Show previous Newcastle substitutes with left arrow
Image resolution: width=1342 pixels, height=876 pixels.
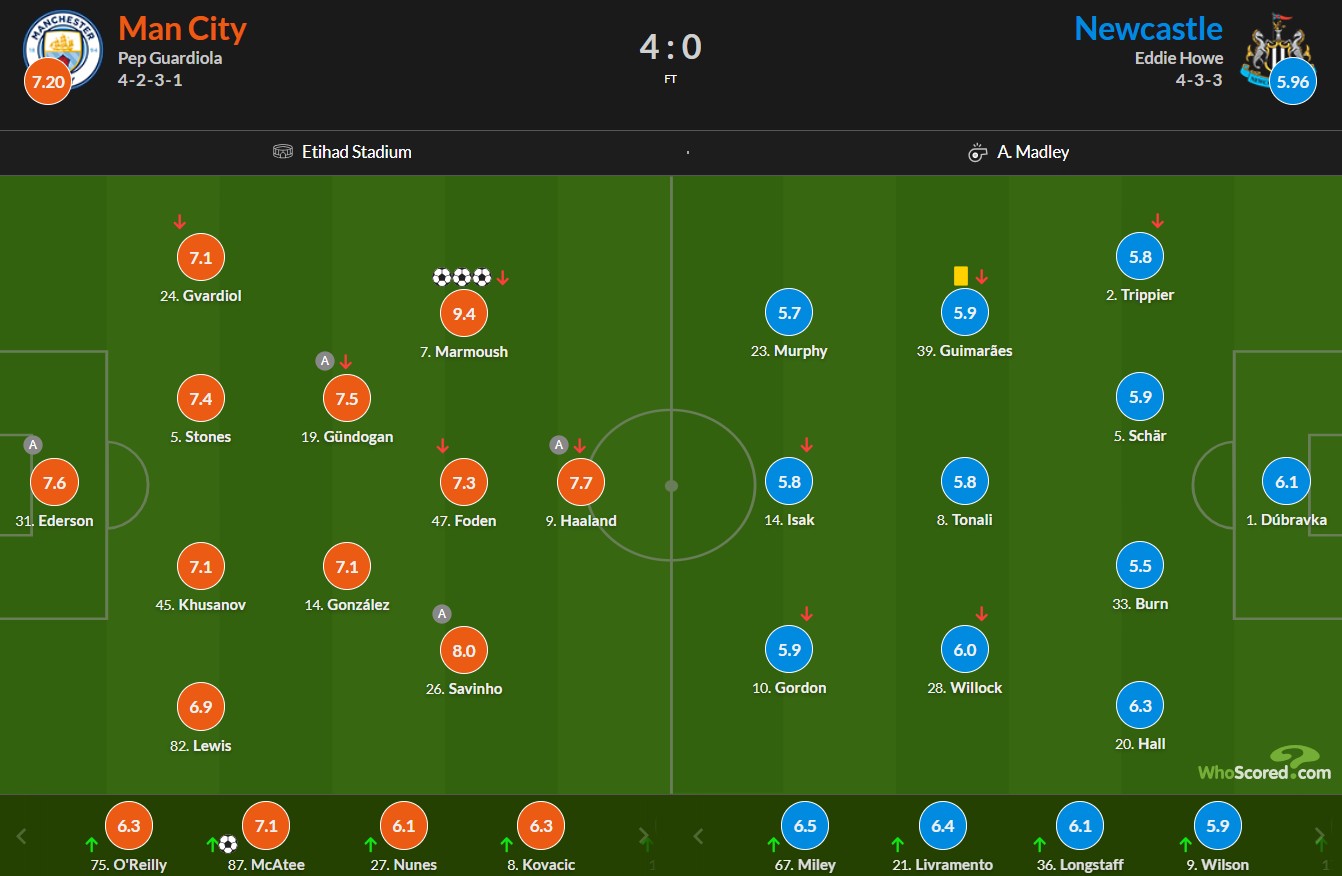click(x=698, y=836)
